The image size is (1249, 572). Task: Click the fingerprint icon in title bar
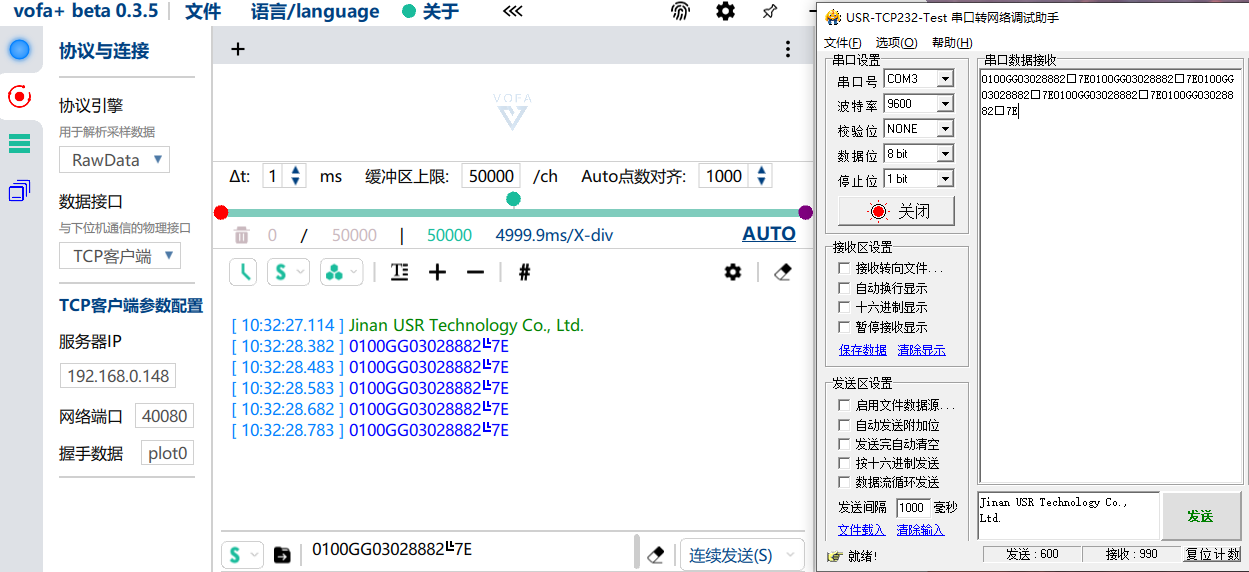click(680, 12)
